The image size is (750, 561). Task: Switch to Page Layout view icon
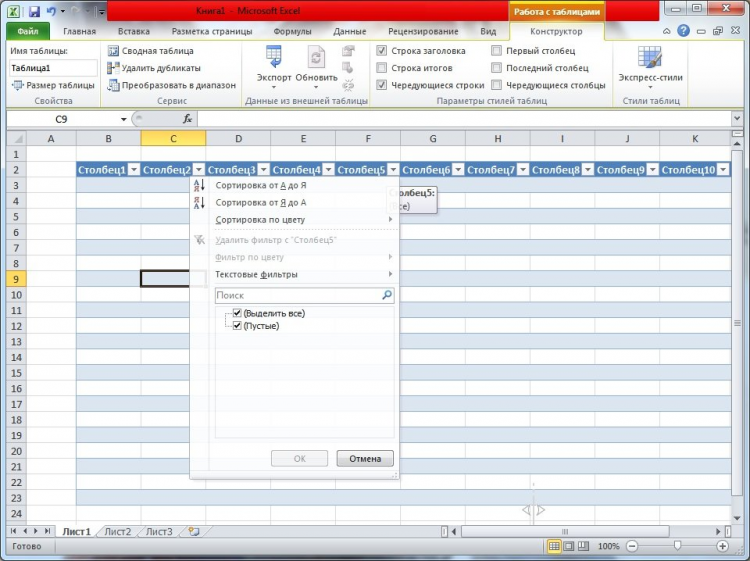568,546
